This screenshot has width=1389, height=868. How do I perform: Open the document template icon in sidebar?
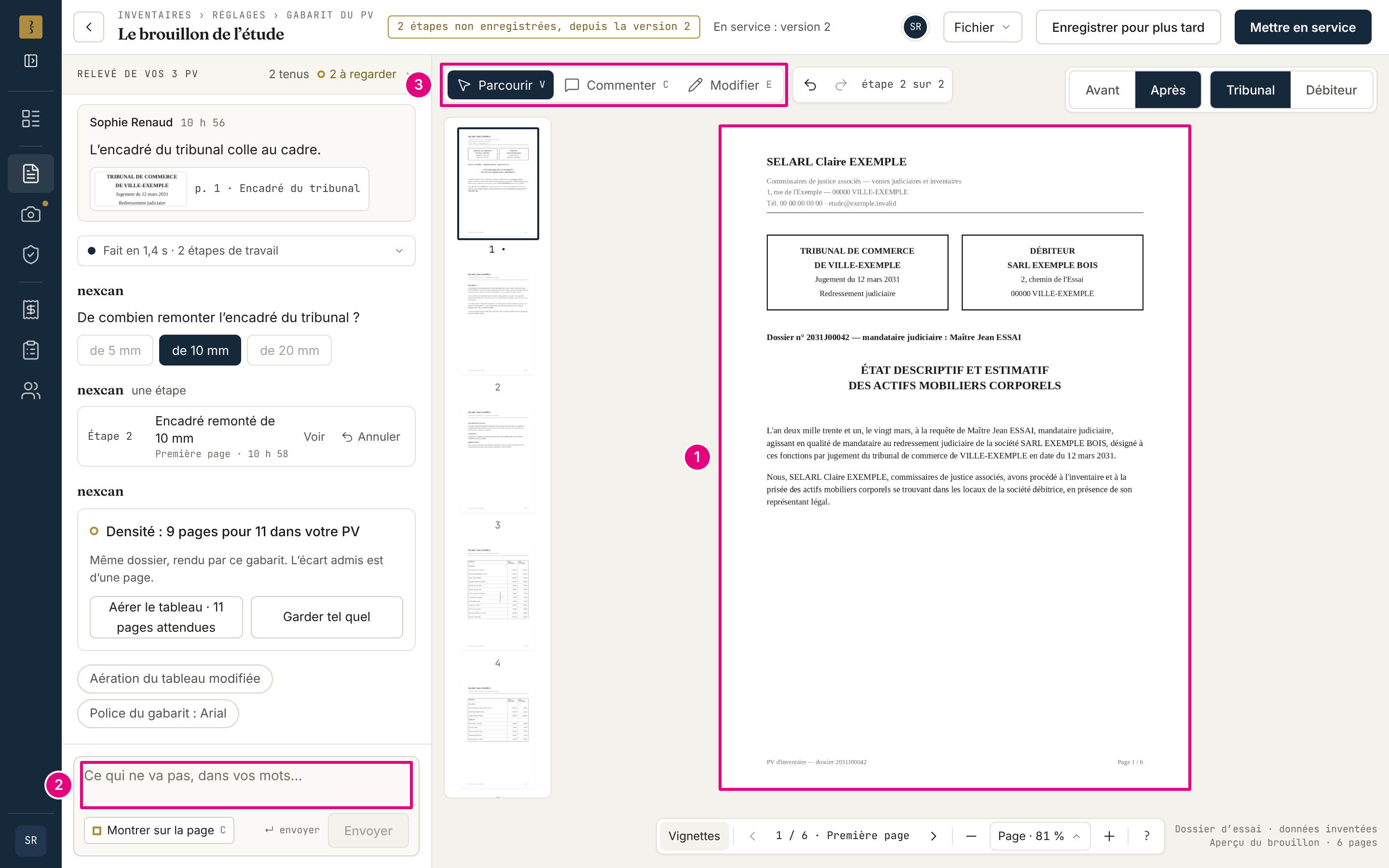31,174
